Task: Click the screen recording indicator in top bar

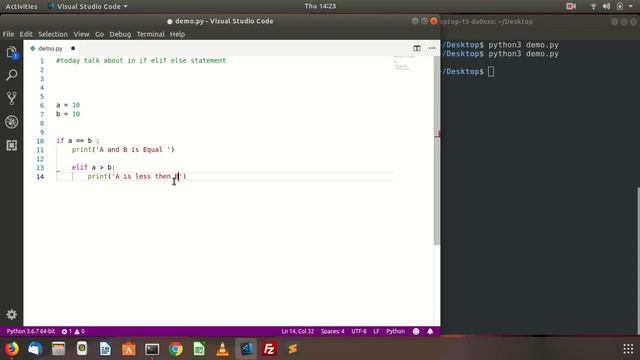Action: [571, 6]
